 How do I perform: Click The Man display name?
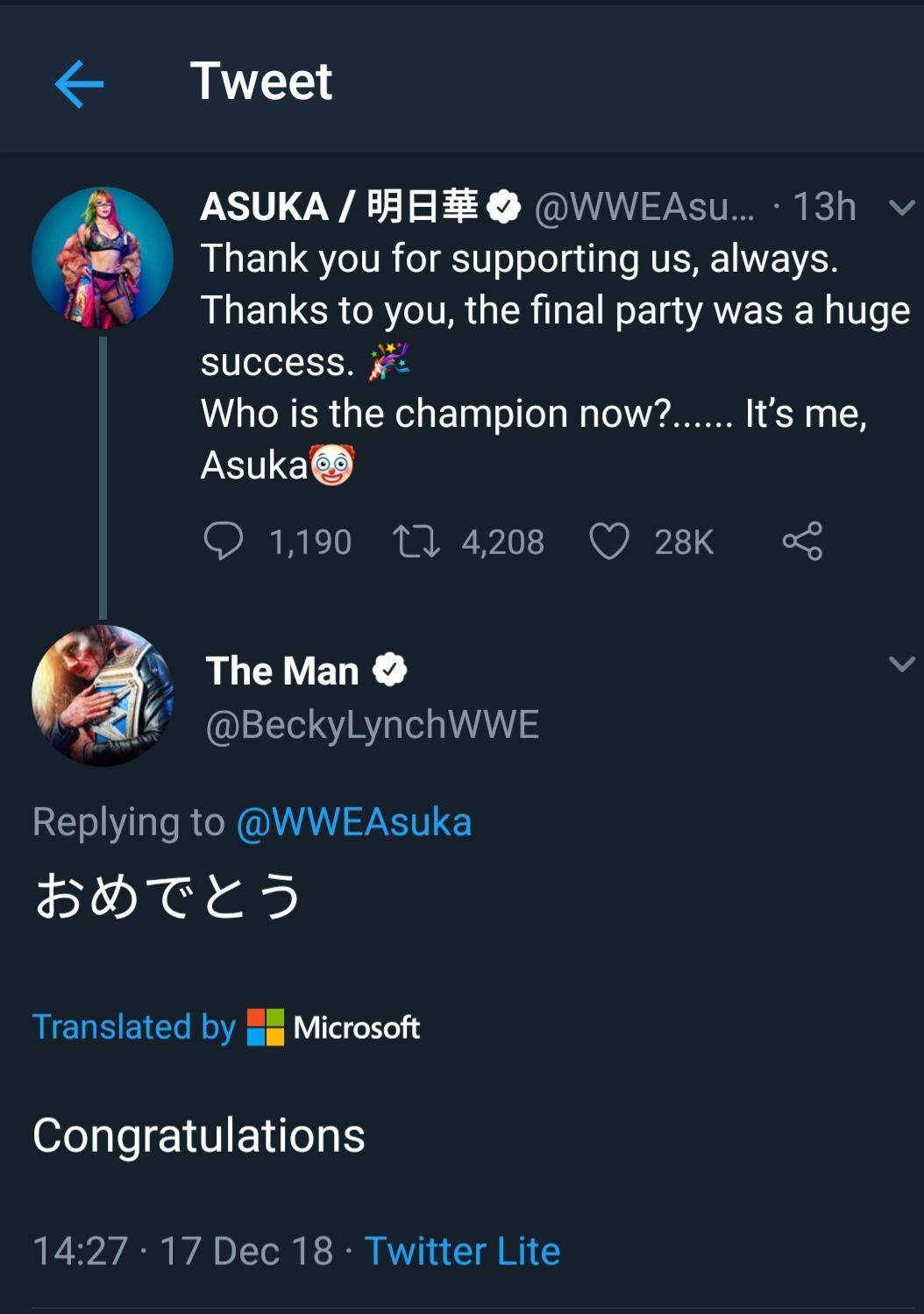[x=282, y=671]
